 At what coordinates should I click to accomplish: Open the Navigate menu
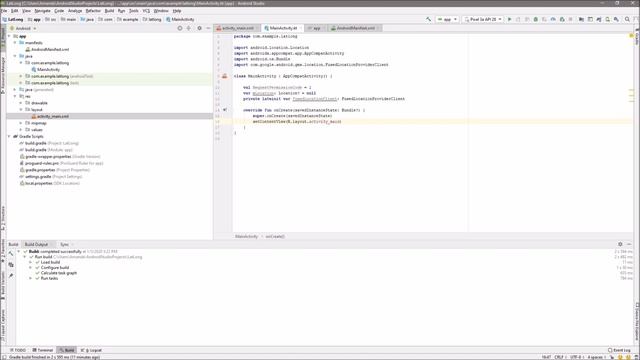pos(42,11)
